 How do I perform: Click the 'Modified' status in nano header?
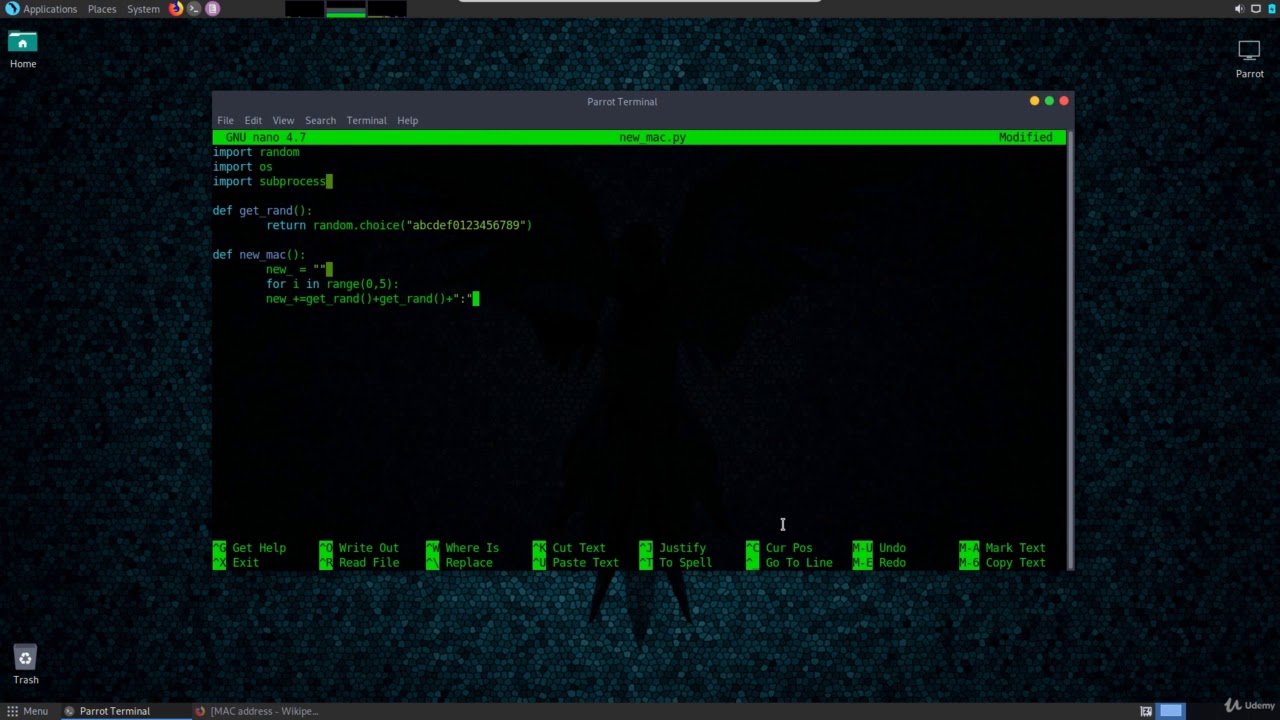[1025, 137]
